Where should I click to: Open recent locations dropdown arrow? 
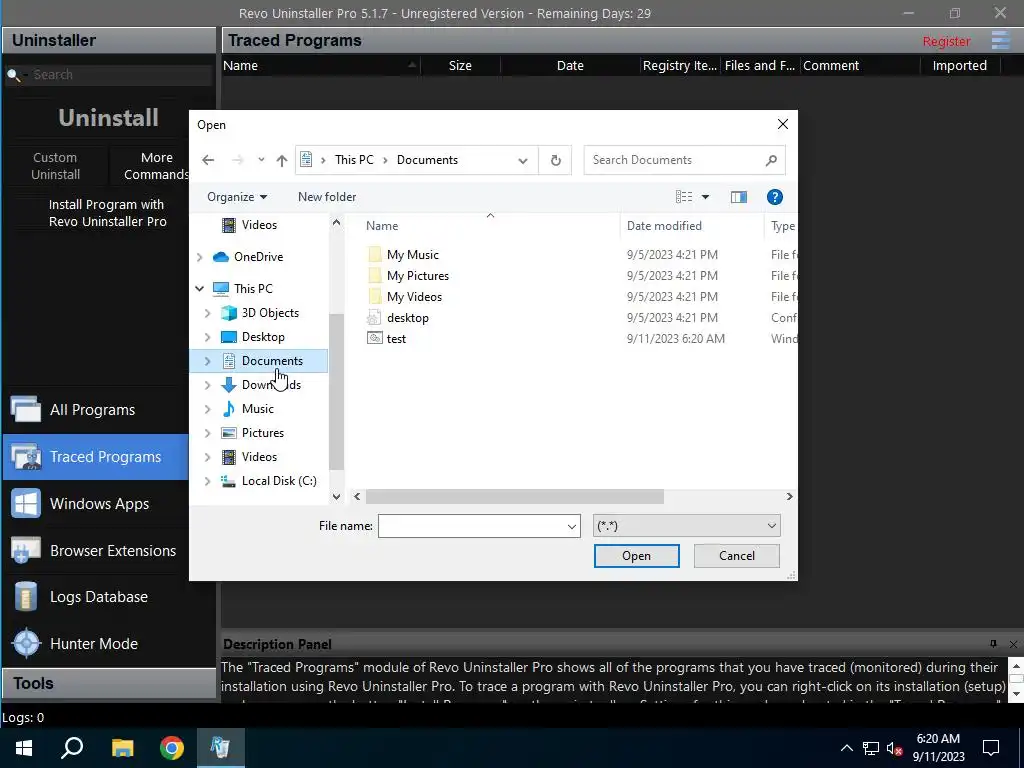click(x=261, y=160)
